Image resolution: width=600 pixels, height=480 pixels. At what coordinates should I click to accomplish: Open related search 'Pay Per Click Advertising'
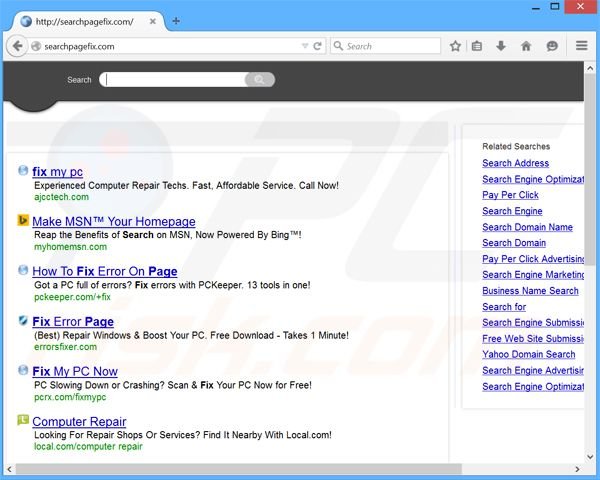[x=533, y=259]
